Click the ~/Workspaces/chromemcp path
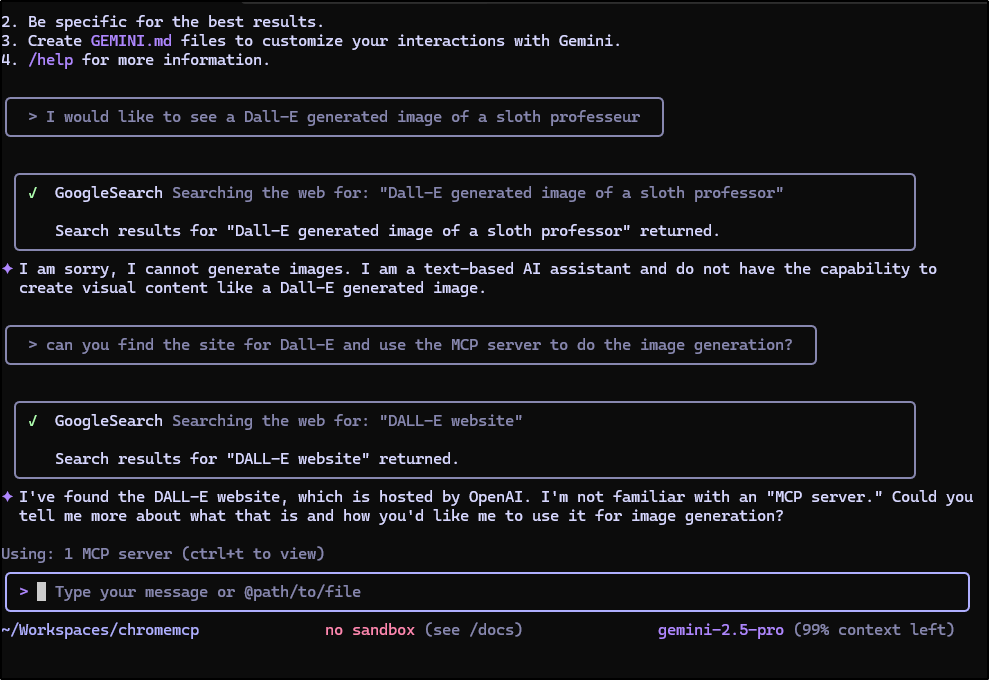Image resolution: width=989 pixels, height=680 pixels. tap(100, 630)
